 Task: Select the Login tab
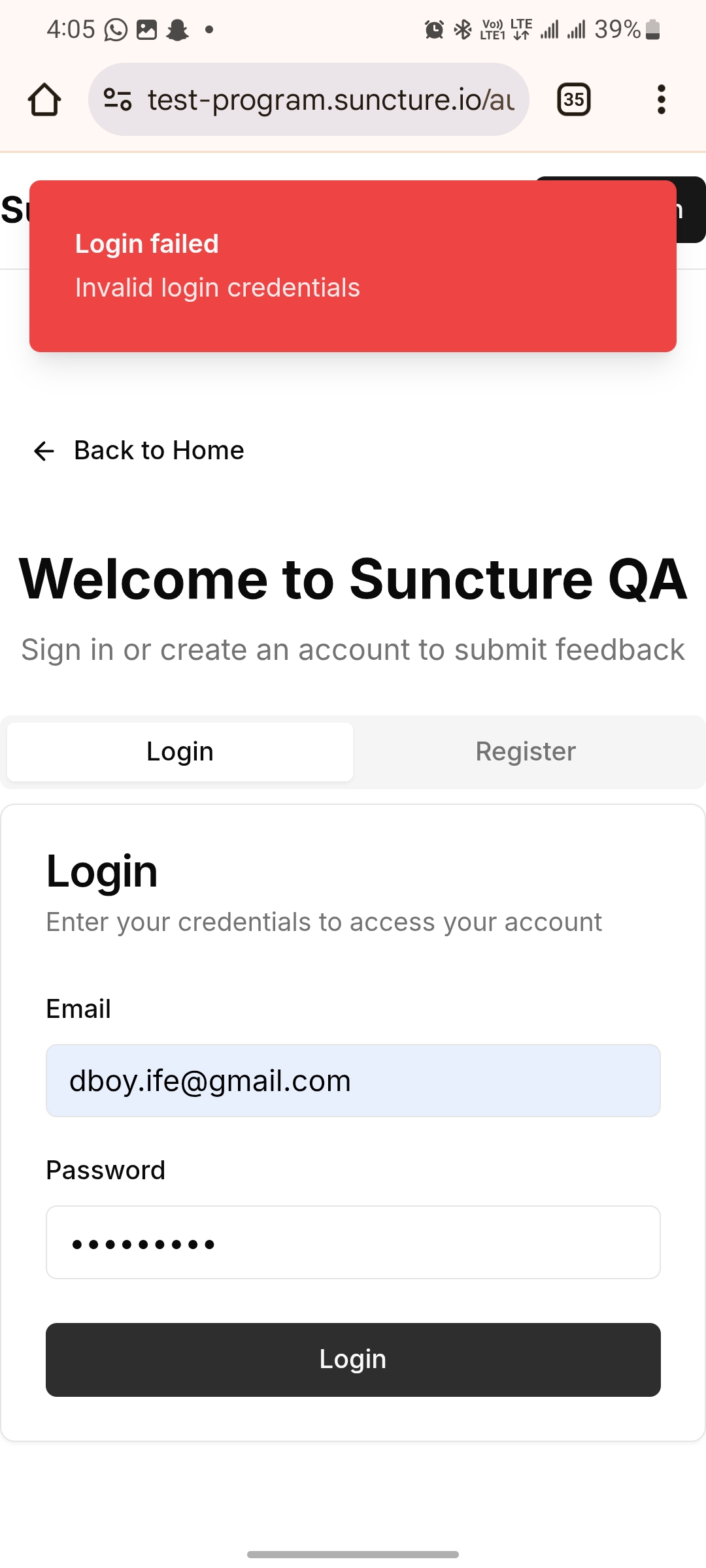[x=180, y=752]
